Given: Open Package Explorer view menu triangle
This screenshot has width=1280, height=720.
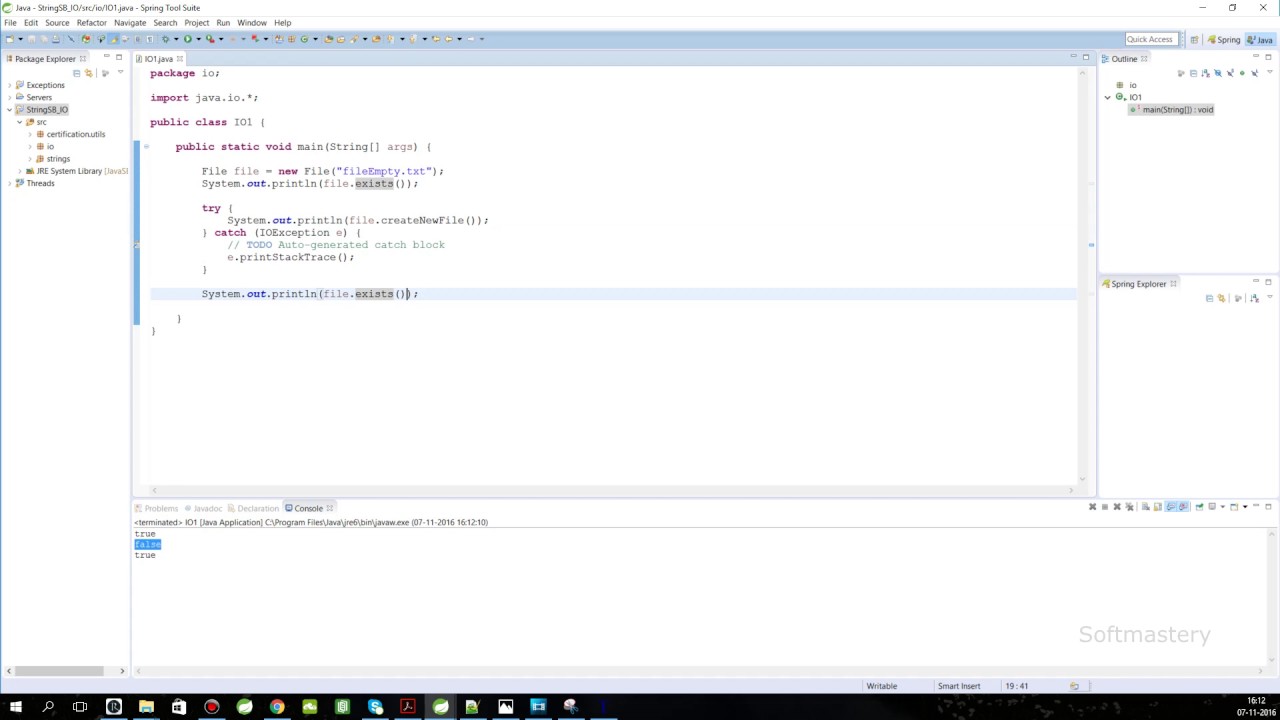Looking at the screenshot, I should [120, 72].
